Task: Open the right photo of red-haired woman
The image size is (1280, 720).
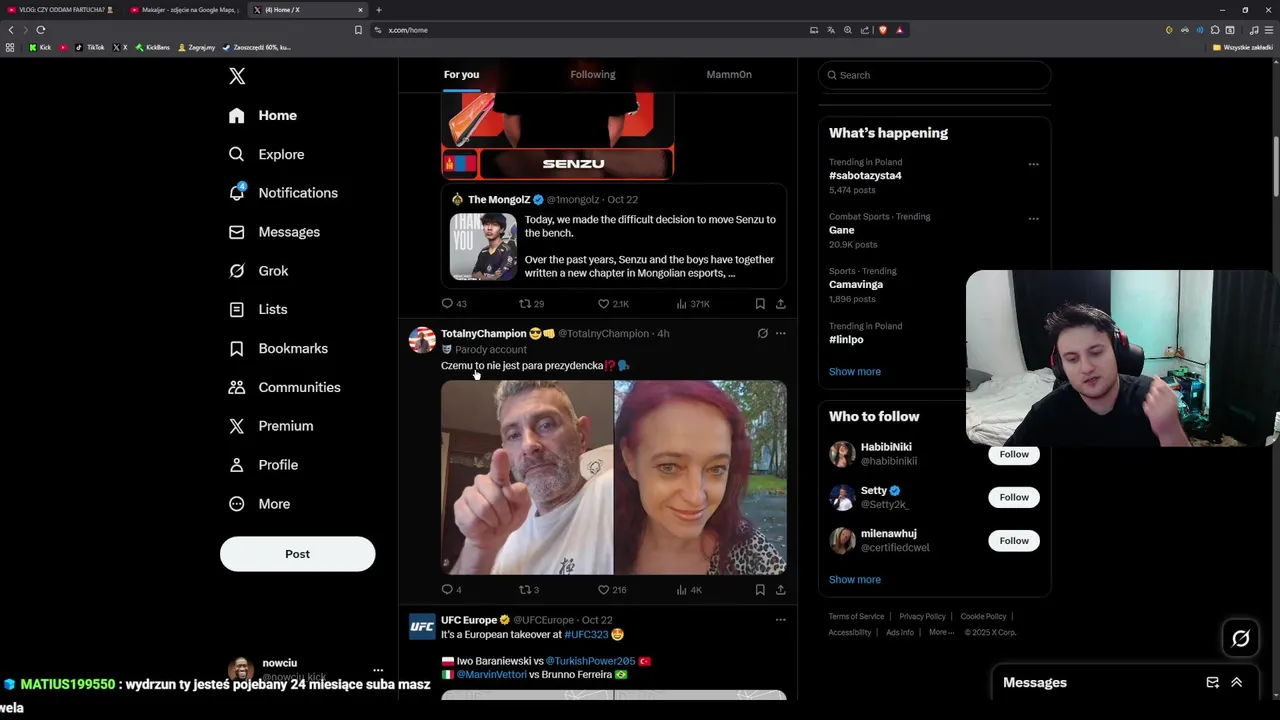Action: [701, 477]
